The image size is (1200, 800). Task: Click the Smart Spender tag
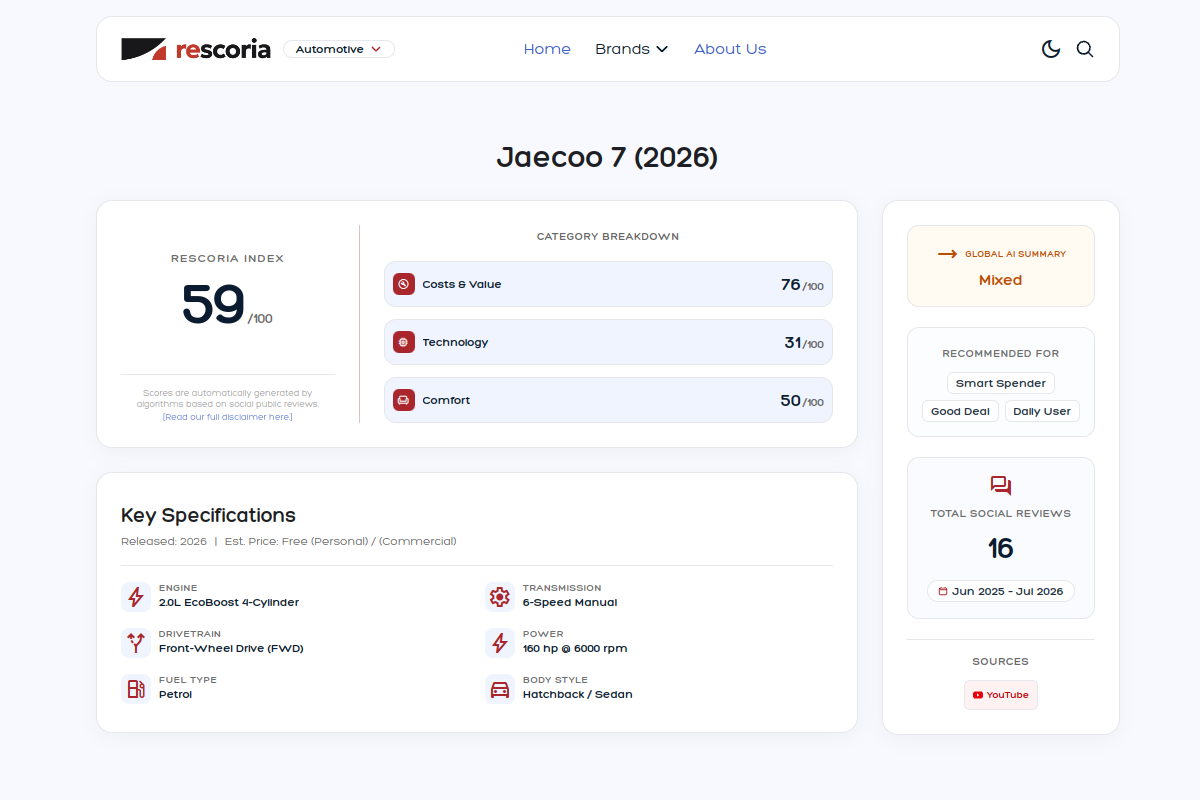click(x=1001, y=383)
